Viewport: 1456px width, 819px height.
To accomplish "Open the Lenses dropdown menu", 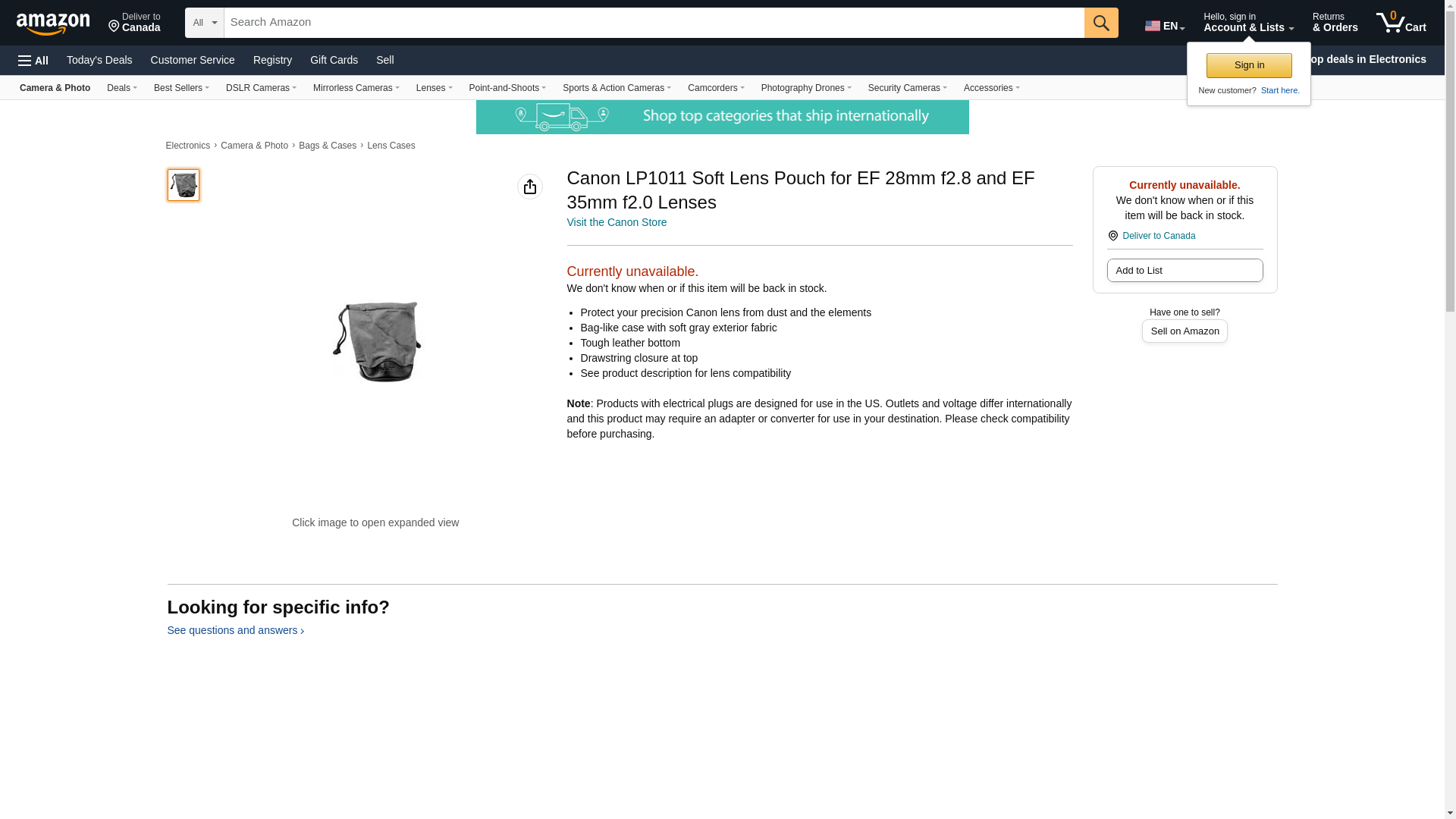I will point(434,88).
